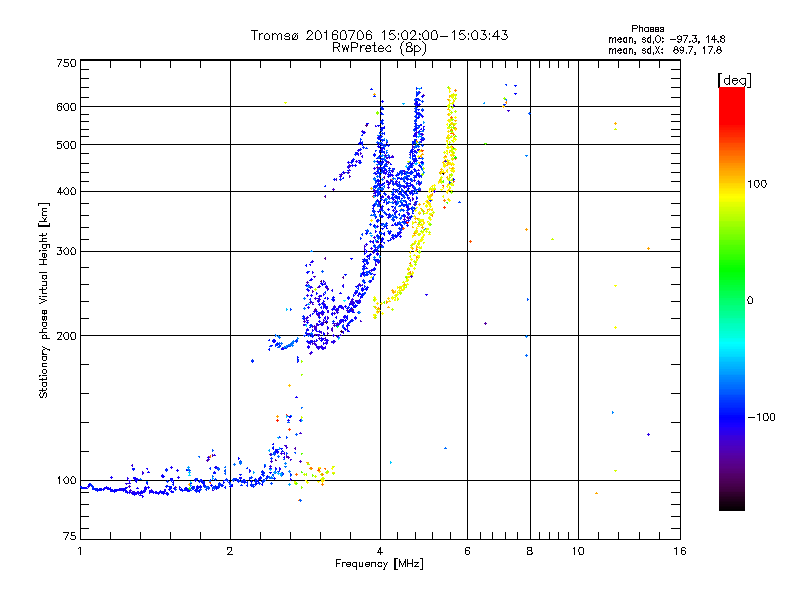Click the 'RwPretec (8p)' subtitle
800x600 pixels.
click(x=379, y=48)
